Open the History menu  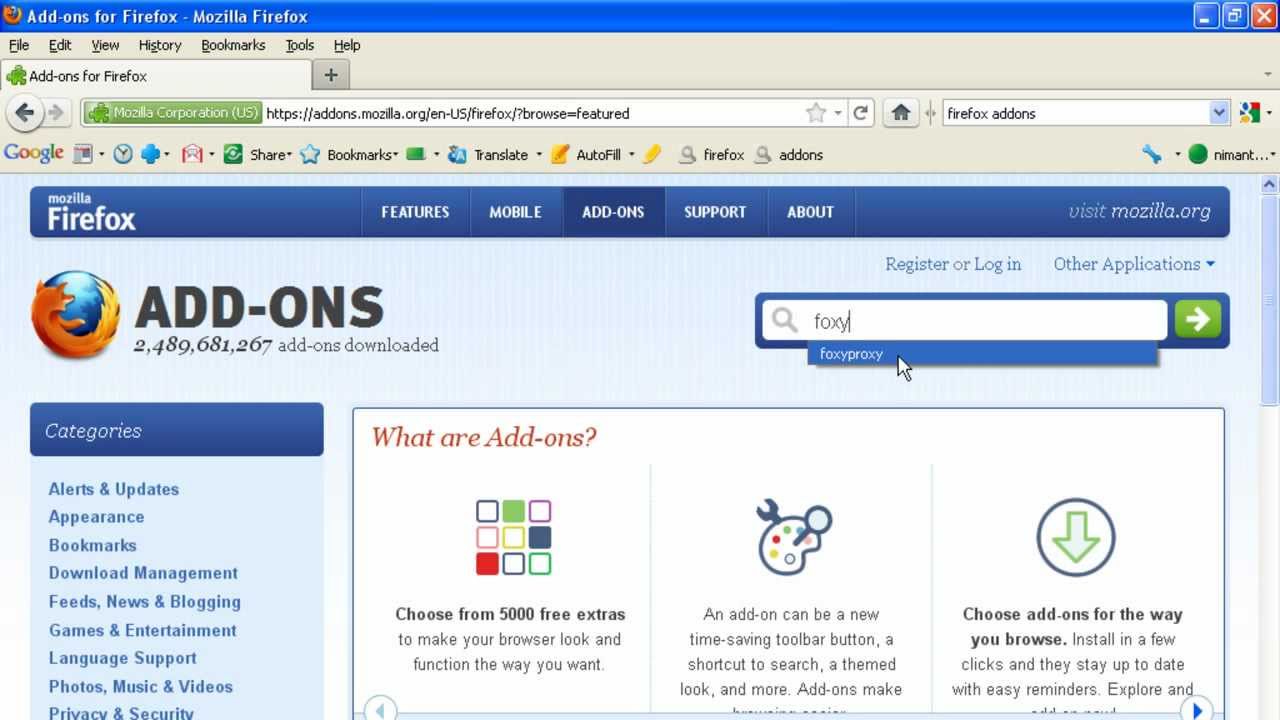(x=160, y=45)
